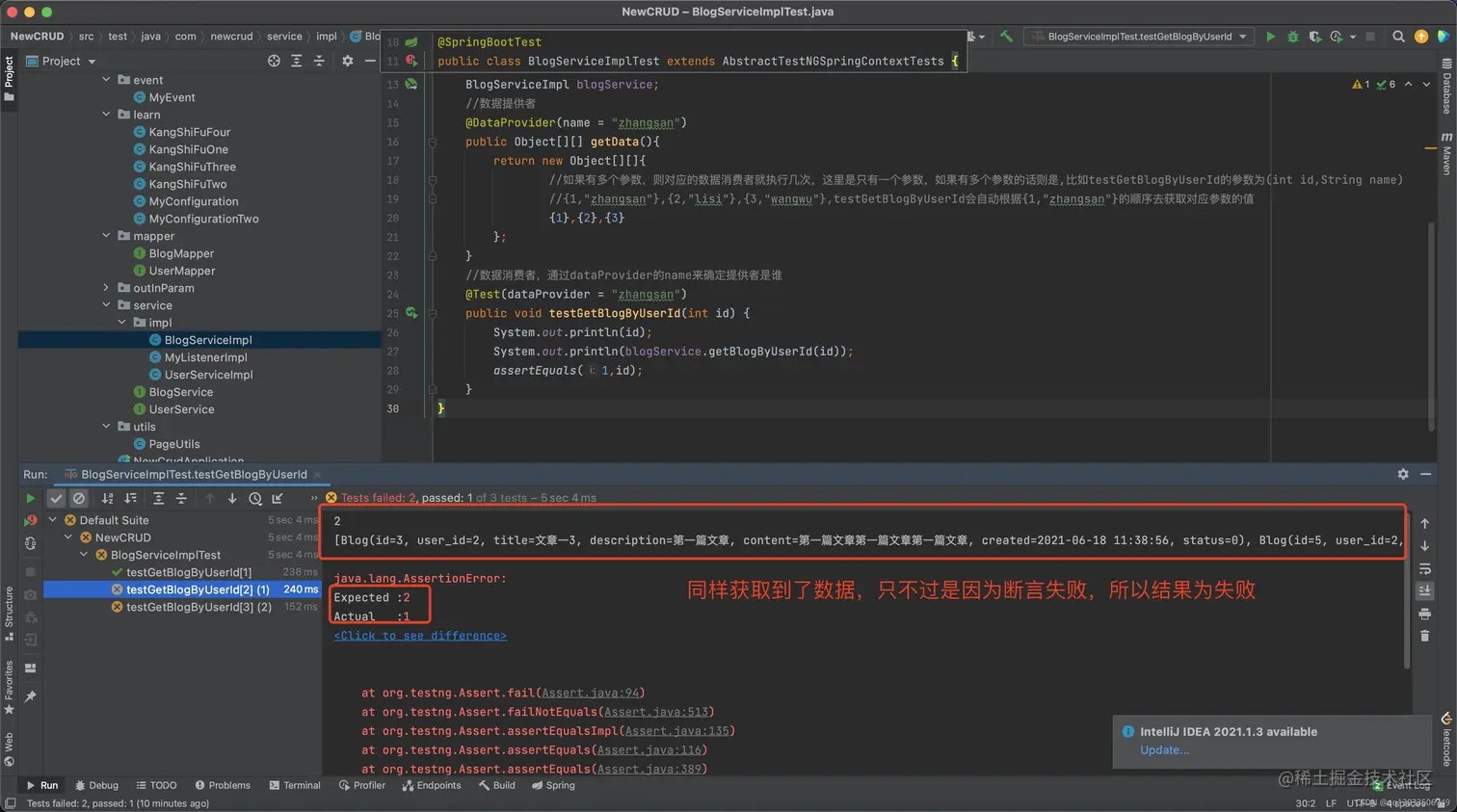Run with coverage shield icon
Viewport: 1457px width, 812px height.
click(x=1314, y=37)
